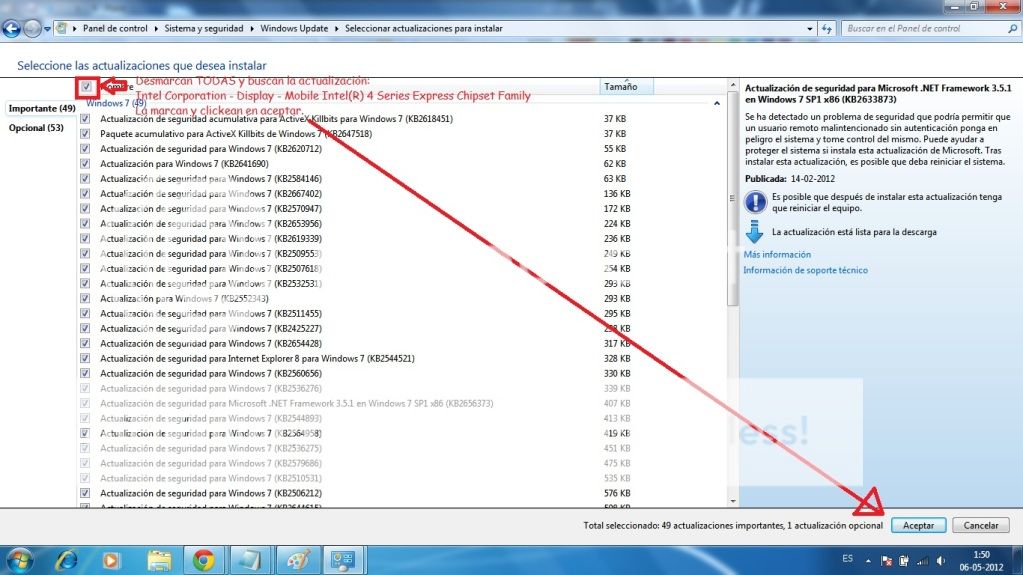The height and width of the screenshot is (575, 1023).
Task: Click the volume speaker tray icon
Action: pos(940,561)
